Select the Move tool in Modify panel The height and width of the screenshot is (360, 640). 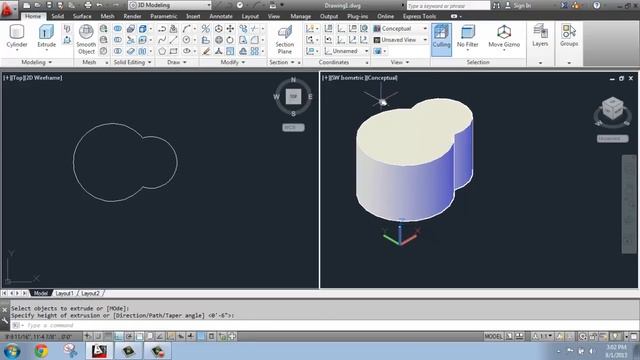point(230,29)
